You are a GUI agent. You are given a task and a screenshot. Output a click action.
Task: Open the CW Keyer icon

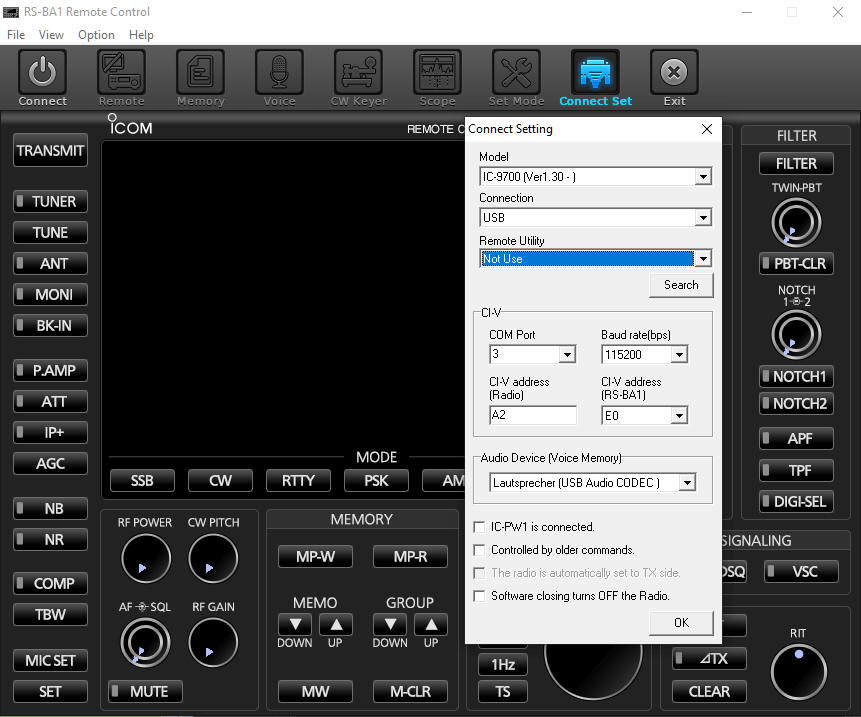[359, 72]
